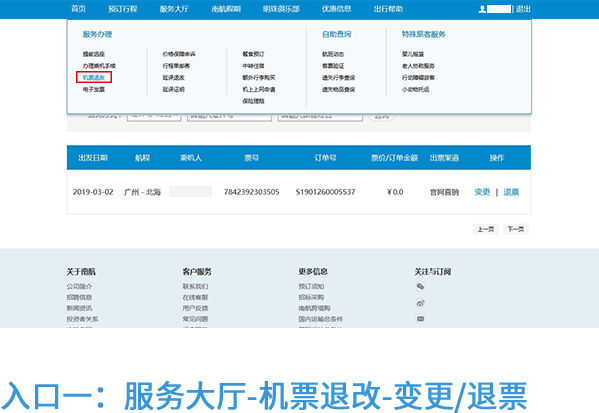Viewport: 599px width, 413px height.
Task: Choose 延误证明 from the service menu
Action: [173, 89]
